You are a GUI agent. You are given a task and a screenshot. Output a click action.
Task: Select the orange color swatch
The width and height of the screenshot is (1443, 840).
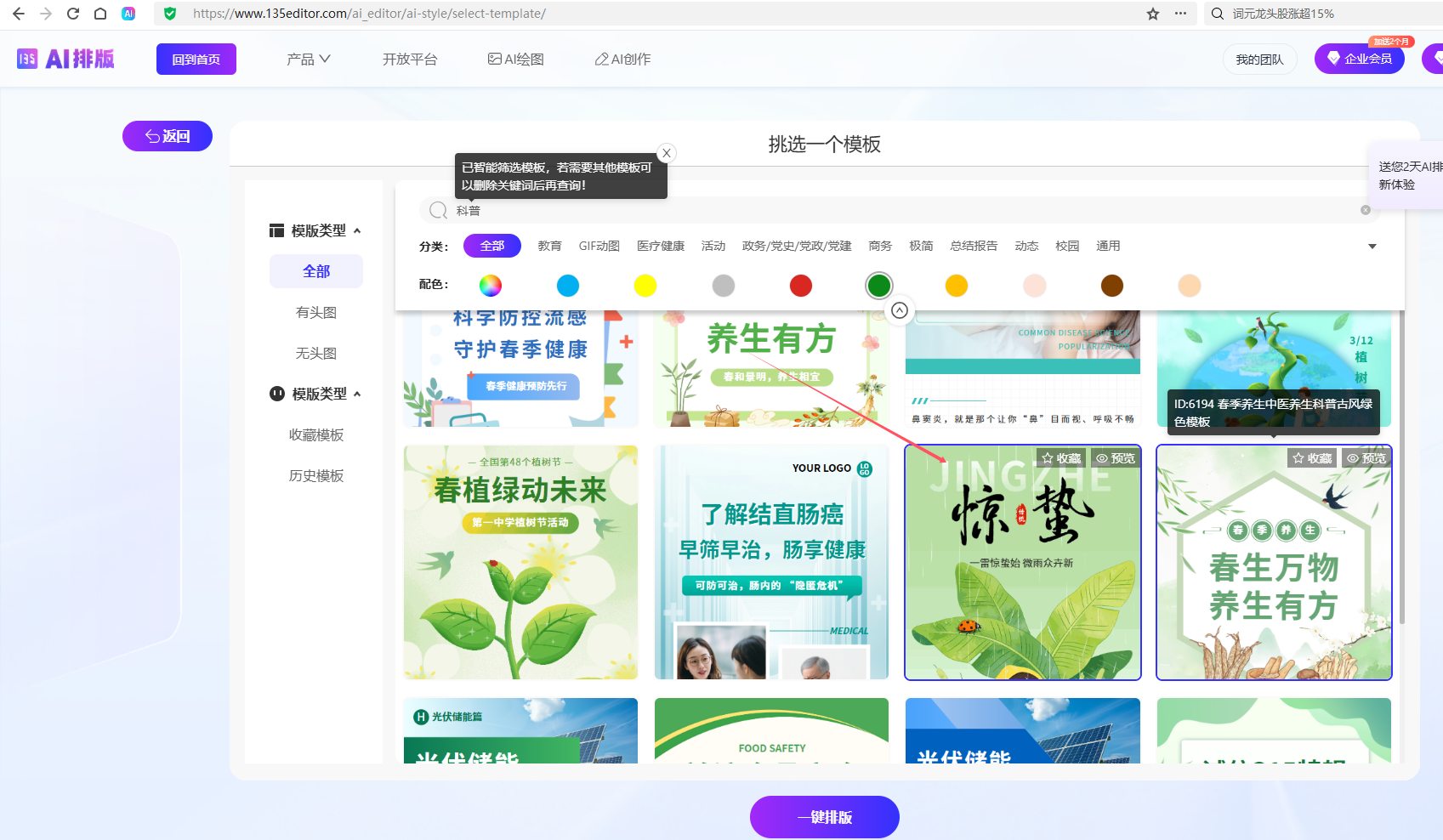tap(957, 286)
